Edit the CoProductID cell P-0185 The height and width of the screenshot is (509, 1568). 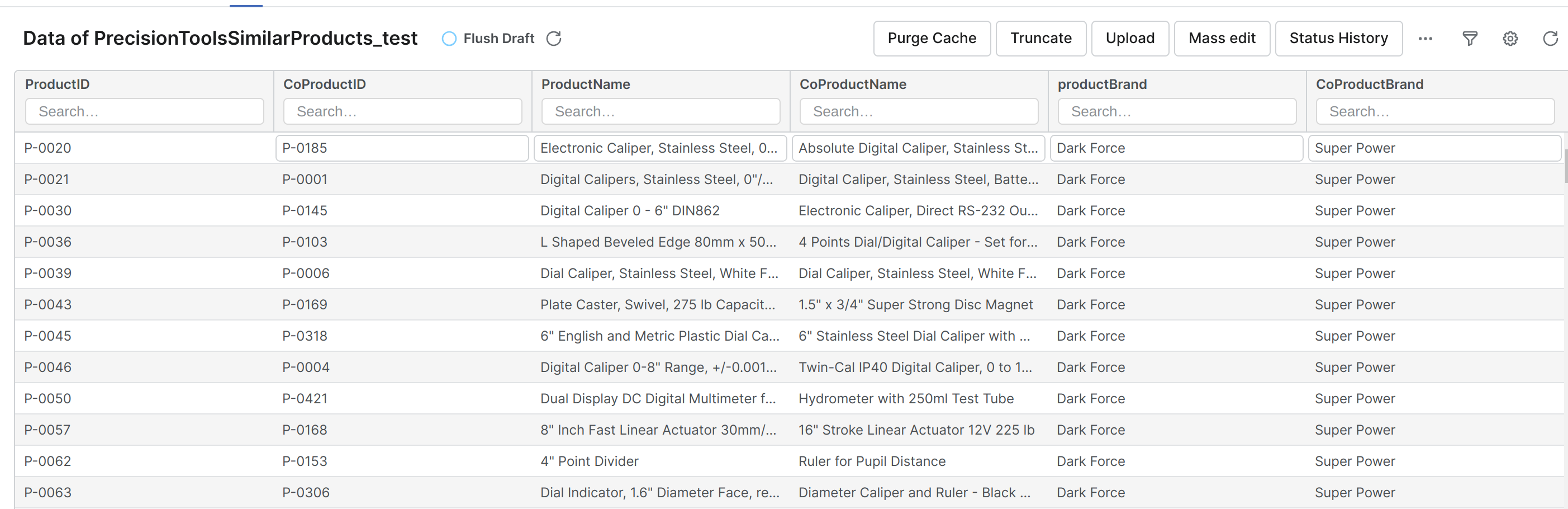point(402,148)
